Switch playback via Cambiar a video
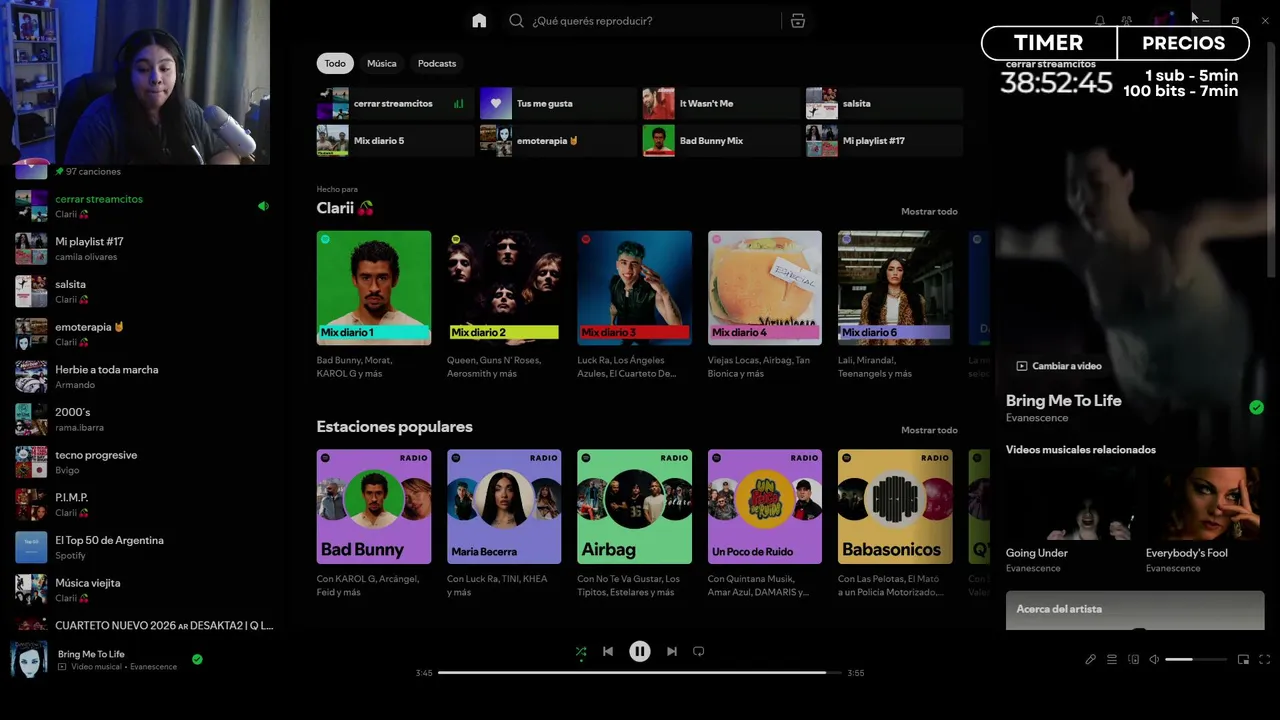Image resolution: width=1280 pixels, height=720 pixels. pos(1059,366)
